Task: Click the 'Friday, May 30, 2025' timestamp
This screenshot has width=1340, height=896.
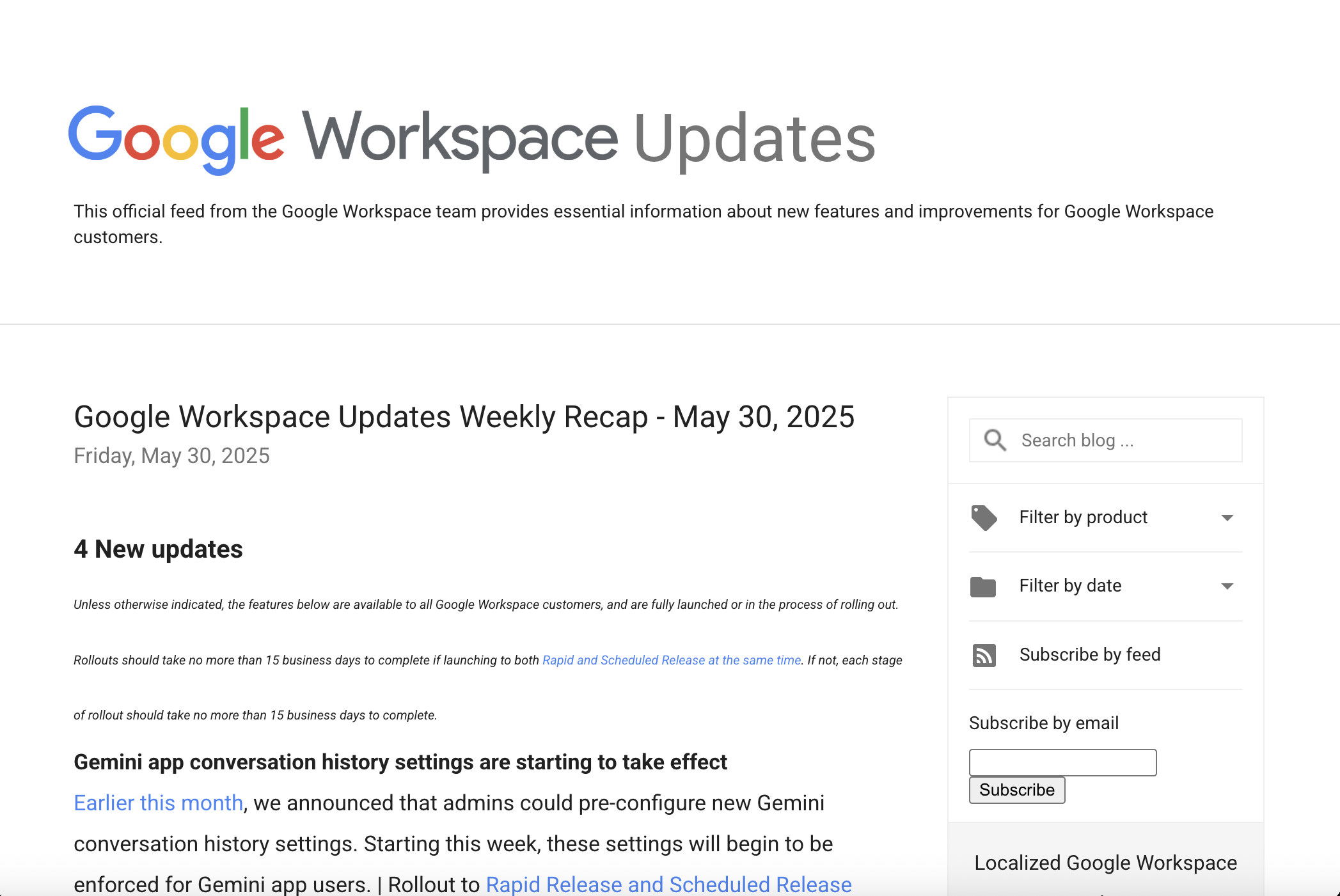Action: pyautogui.click(x=171, y=455)
